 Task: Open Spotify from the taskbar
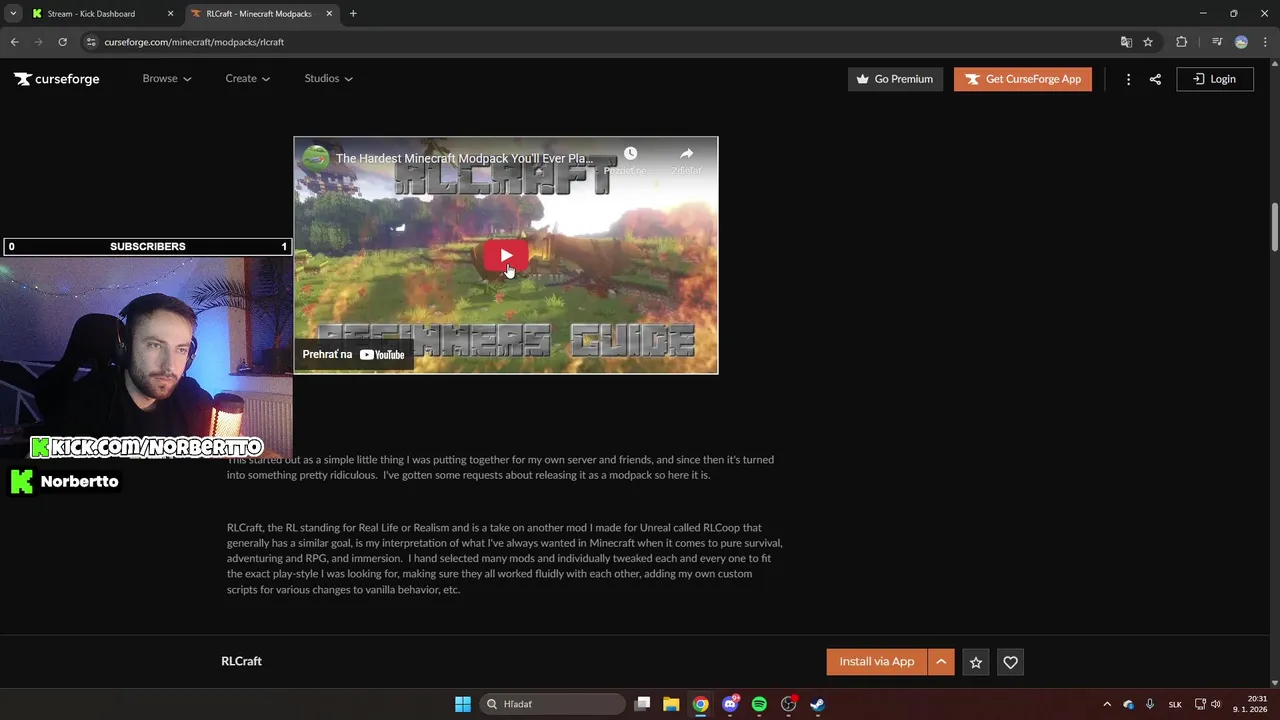pyautogui.click(x=759, y=704)
